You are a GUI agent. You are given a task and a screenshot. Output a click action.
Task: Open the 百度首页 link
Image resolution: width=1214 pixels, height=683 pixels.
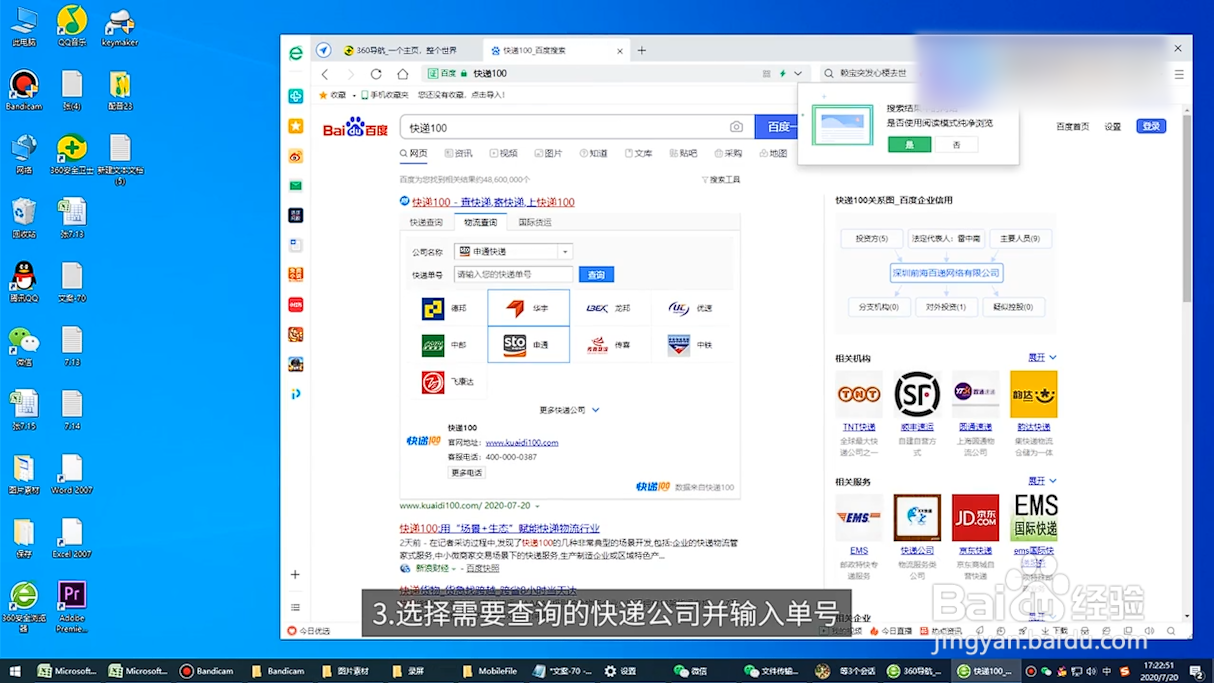click(x=1073, y=127)
